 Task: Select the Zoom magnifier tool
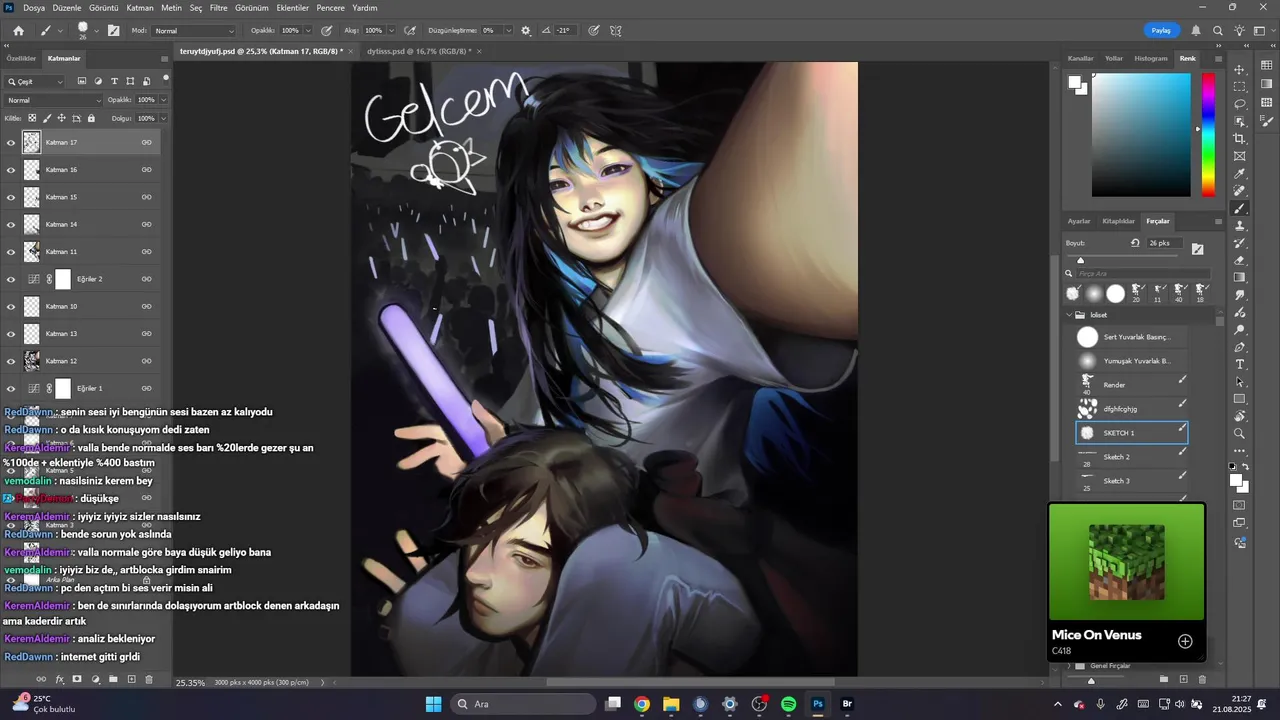(1240, 434)
